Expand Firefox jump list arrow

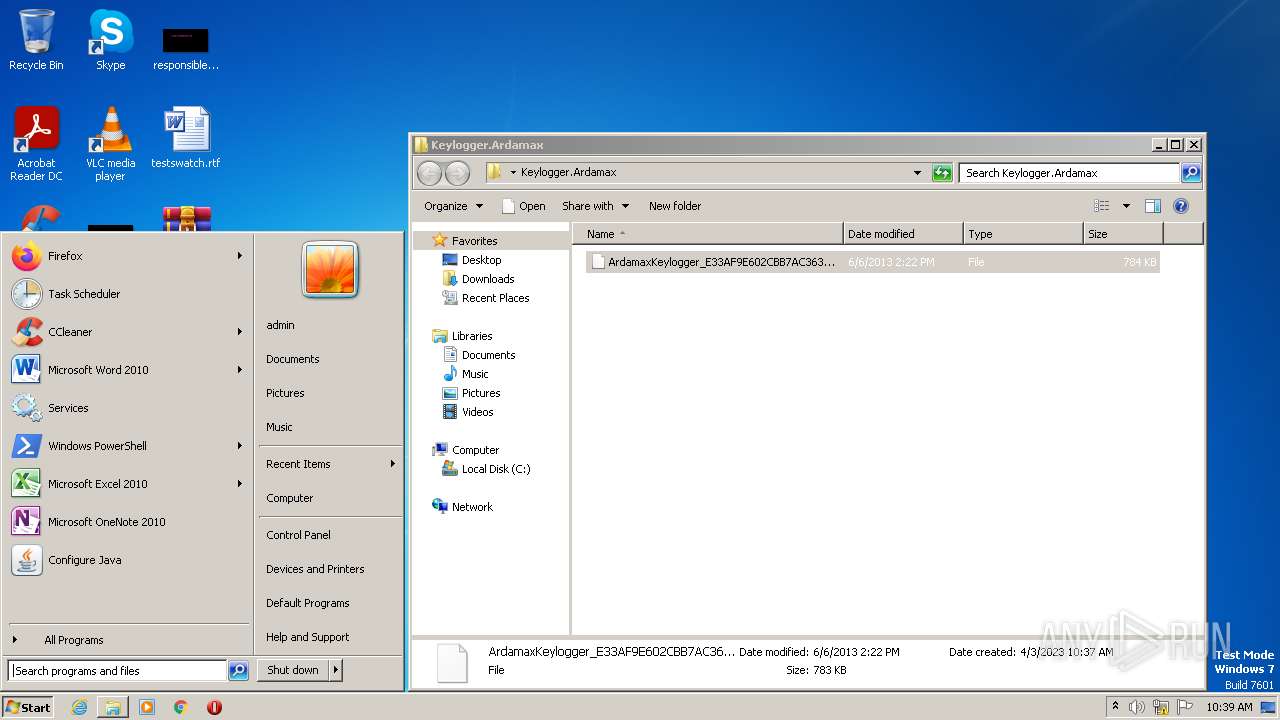tap(240, 256)
